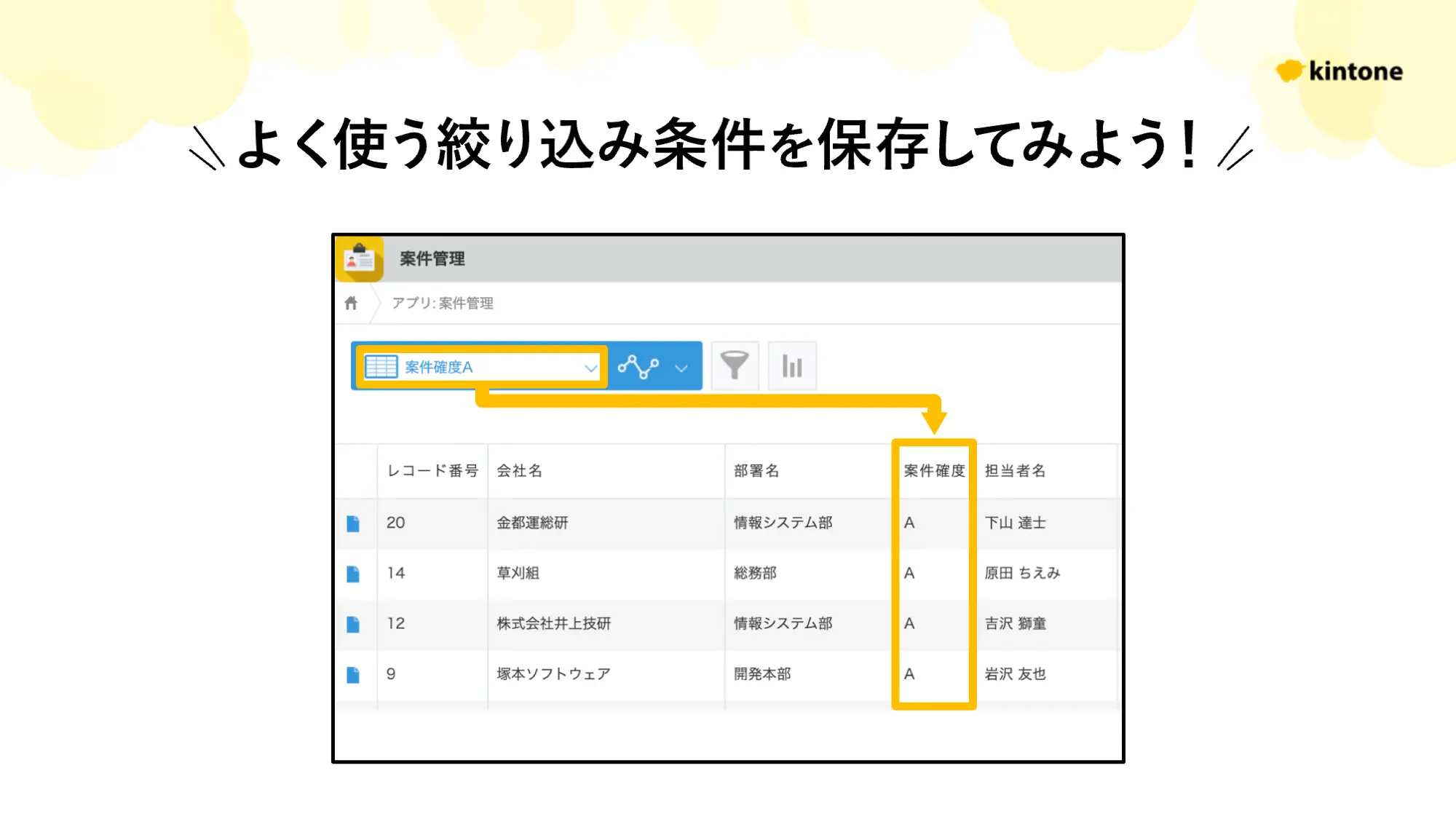Open record 9 detail icon
This screenshot has height=819, width=1456.
[x=353, y=675]
